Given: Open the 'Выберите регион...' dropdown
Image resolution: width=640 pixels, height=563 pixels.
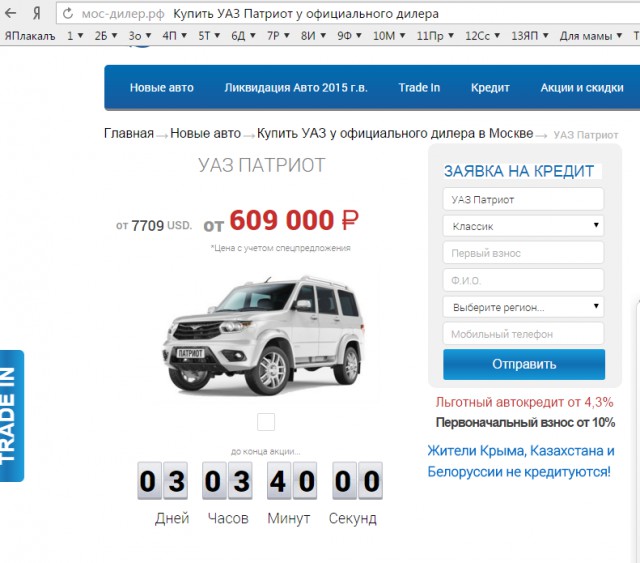Looking at the screenshot, I should pyautogui.click(x=523, y=307).
